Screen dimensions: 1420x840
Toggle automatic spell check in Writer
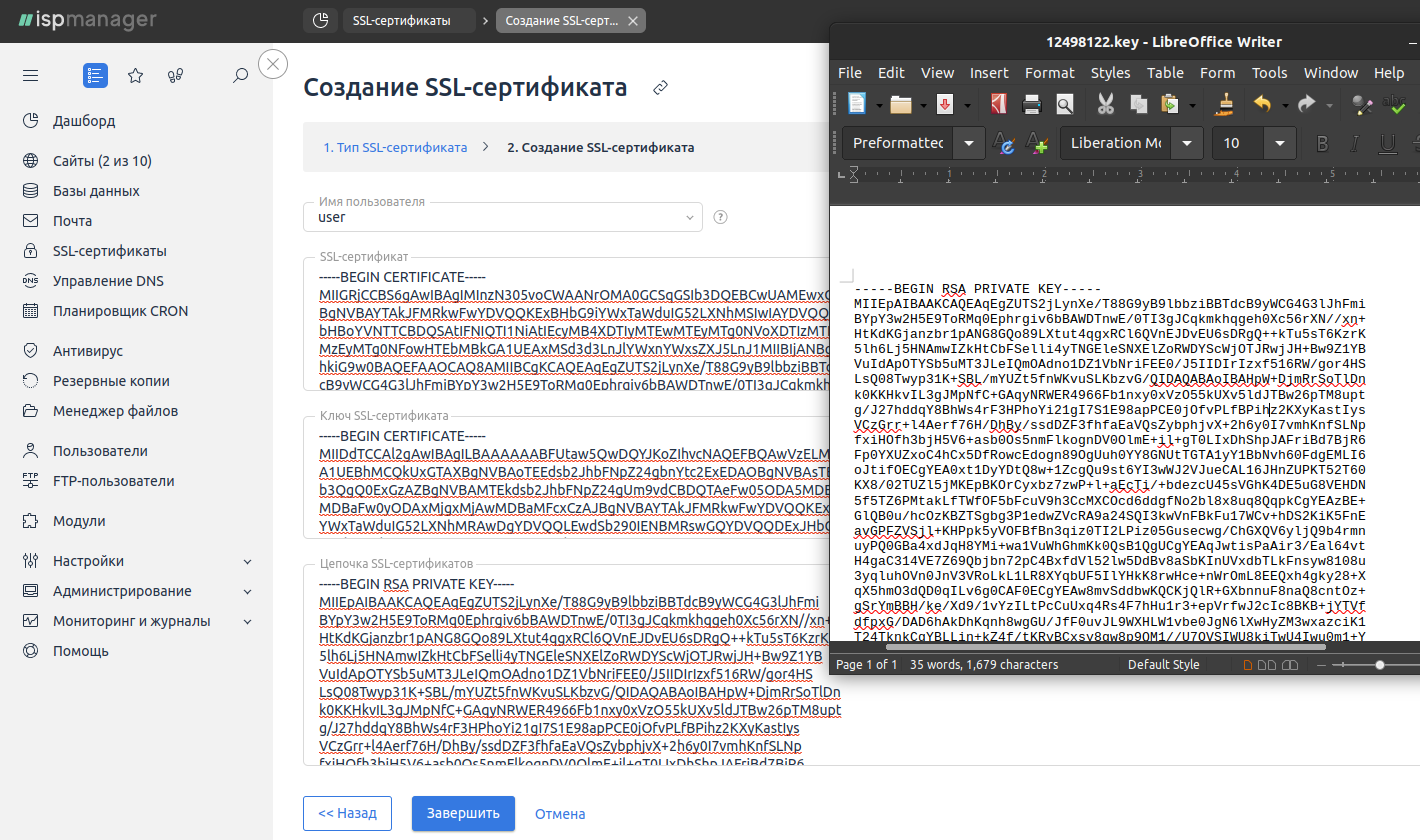pos(1395,103)
